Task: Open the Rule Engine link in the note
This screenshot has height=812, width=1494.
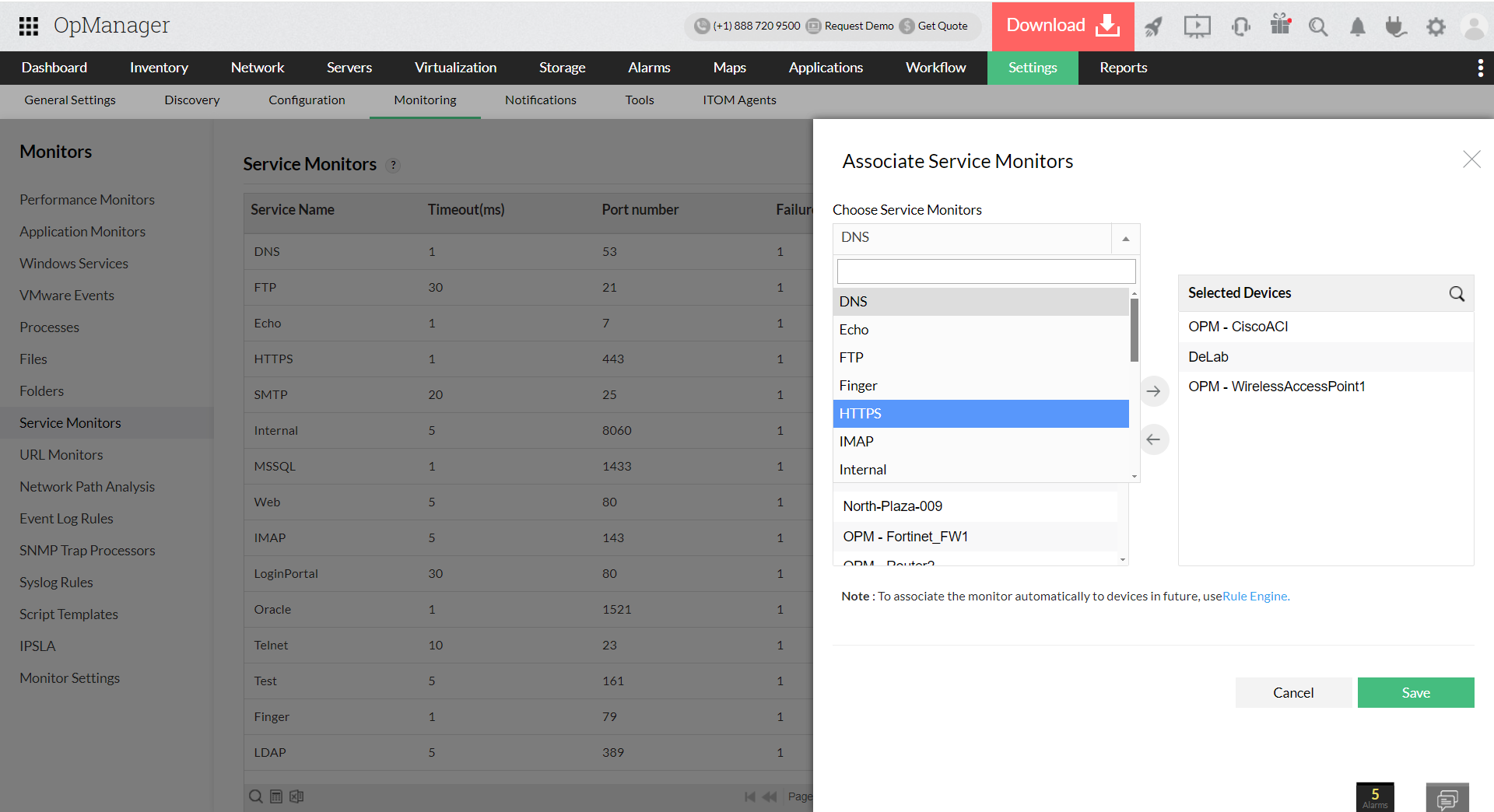Action: pos(1254,596)
